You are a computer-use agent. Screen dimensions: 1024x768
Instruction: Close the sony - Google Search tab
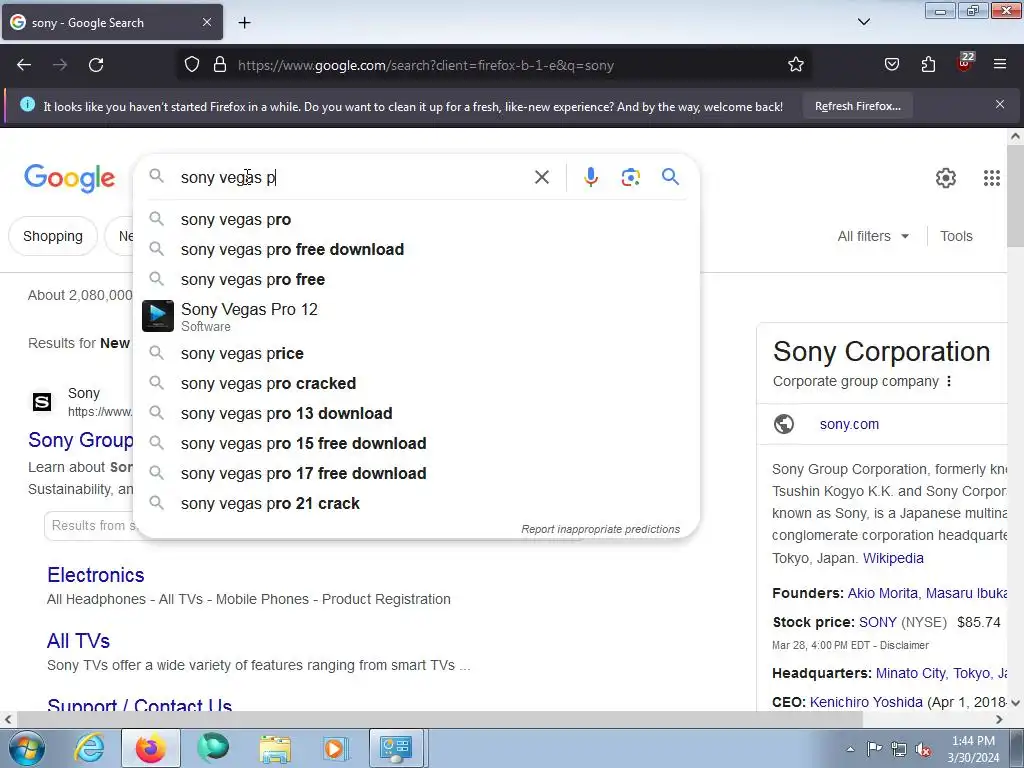click(x=207, y=22)
